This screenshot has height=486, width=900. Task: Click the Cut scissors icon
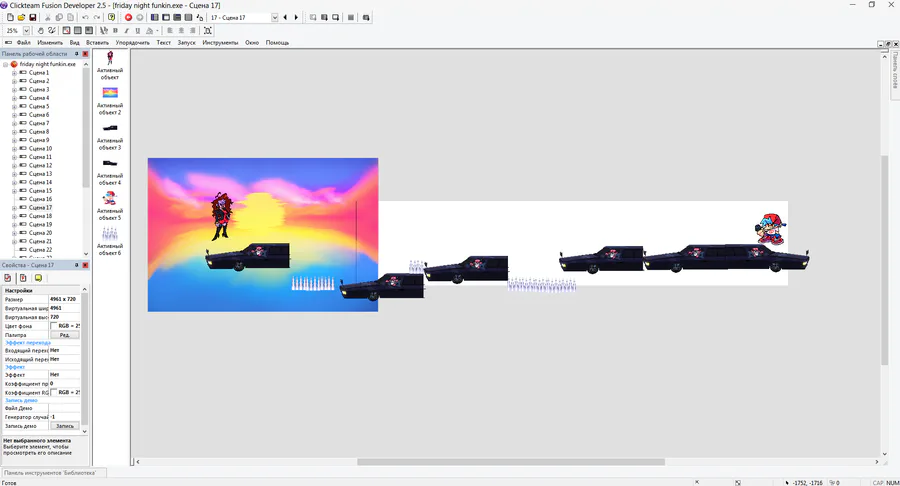click(48, 18)
